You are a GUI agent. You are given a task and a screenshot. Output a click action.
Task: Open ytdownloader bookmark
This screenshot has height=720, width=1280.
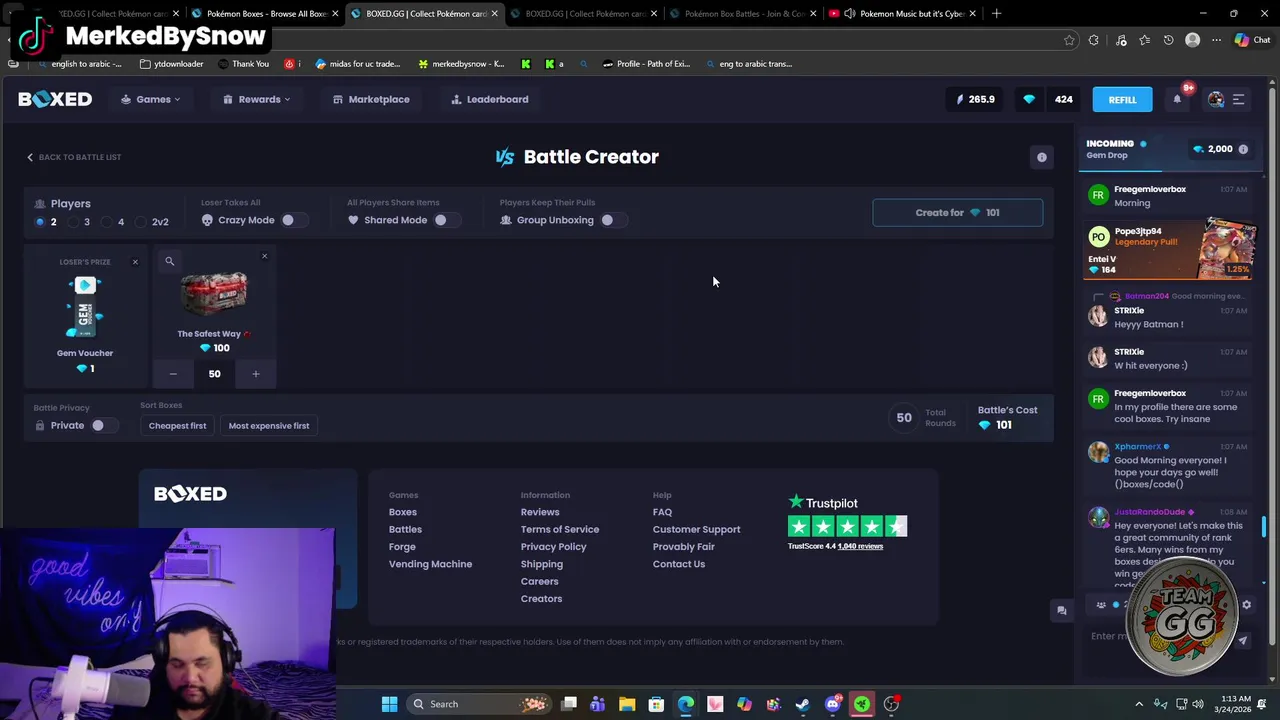(x=172, y=64)
